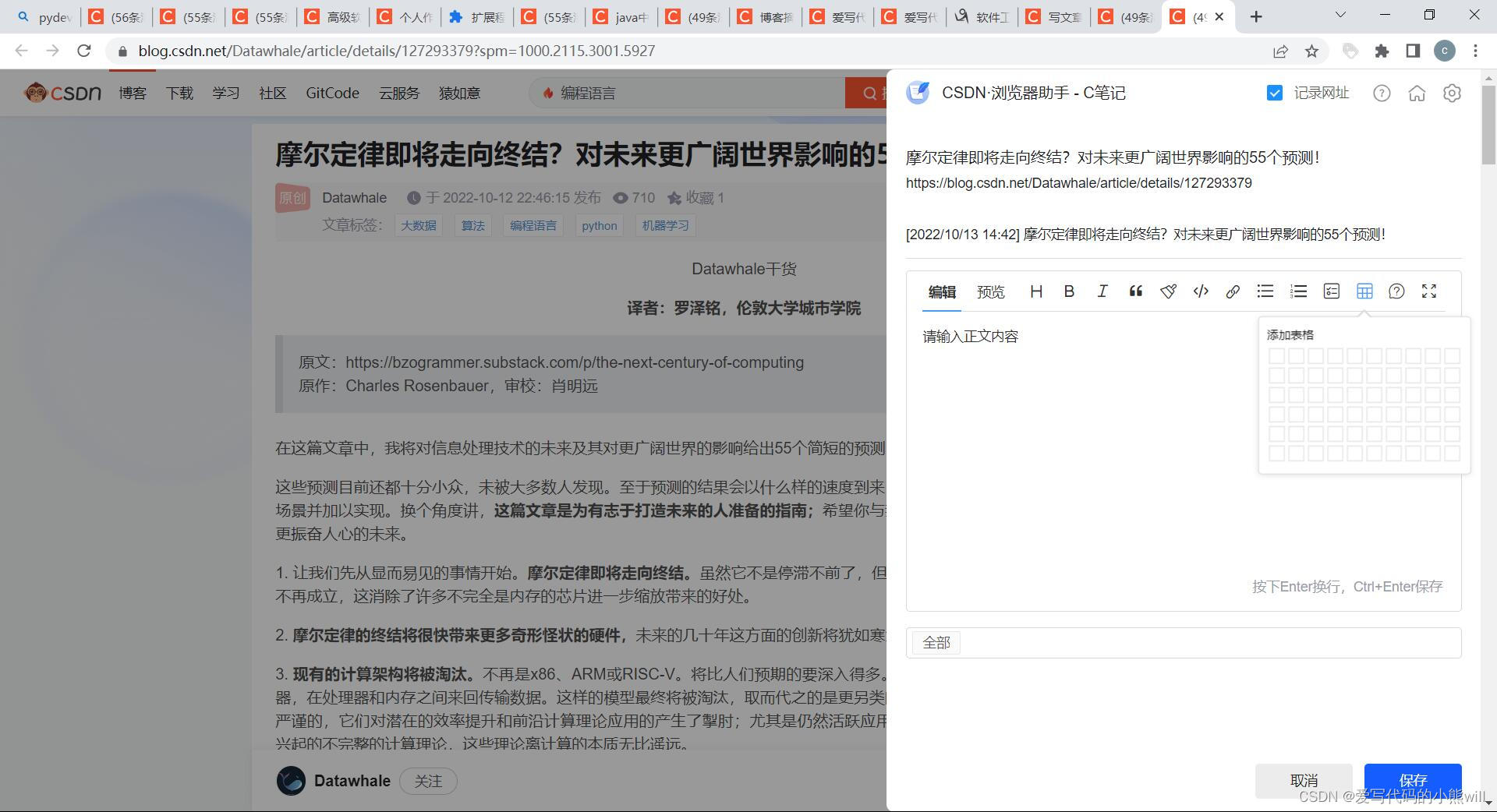Open the Chrome extensions puzzle icon
Screen dimensions: 1497x812
[x=1382, y=51]
